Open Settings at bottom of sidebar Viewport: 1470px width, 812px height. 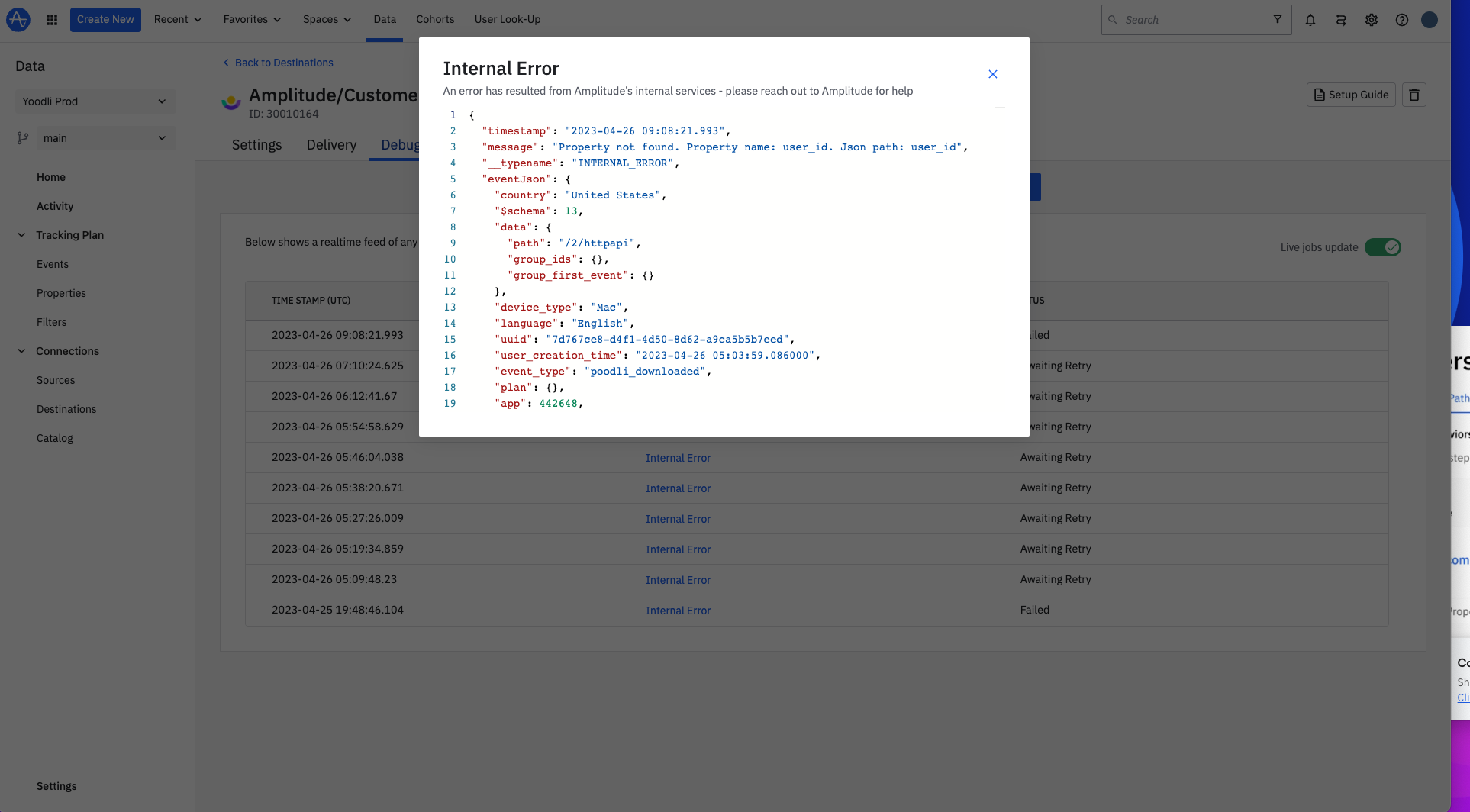click(x=56, y=786)
